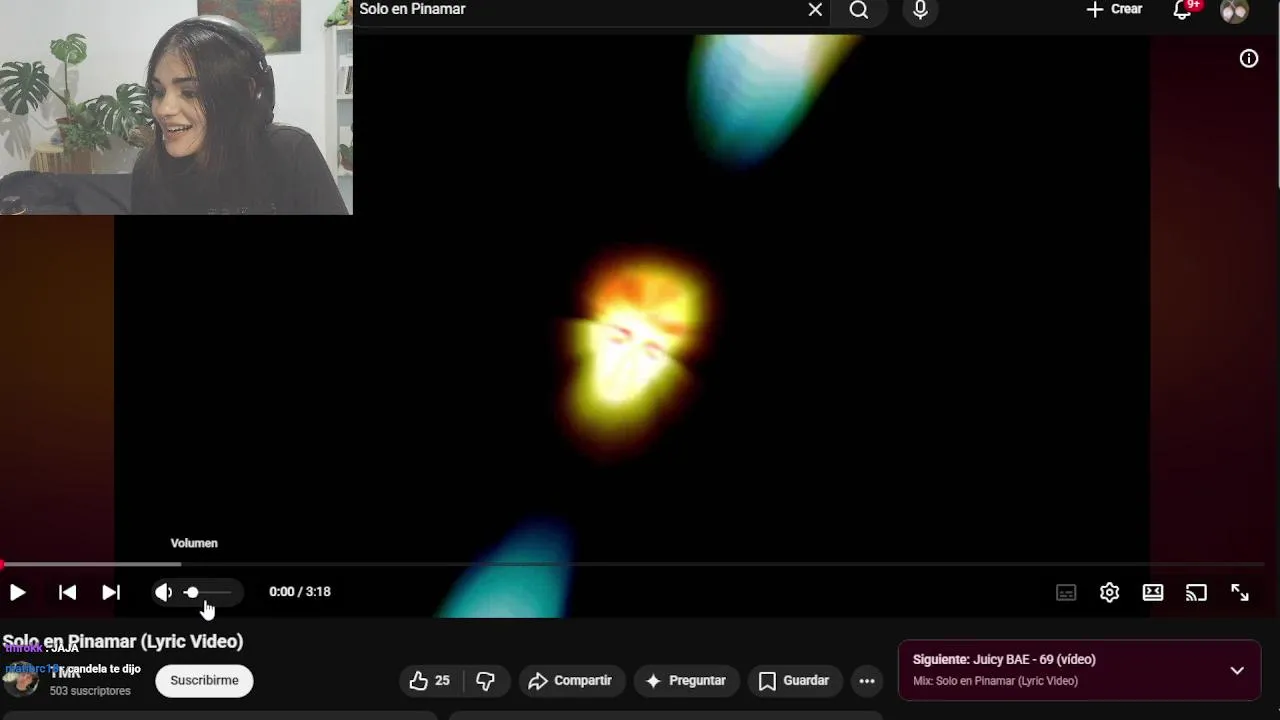This screenshot has height=720, width=1280.
Task: Open player settings gear
Action: 1109,592
